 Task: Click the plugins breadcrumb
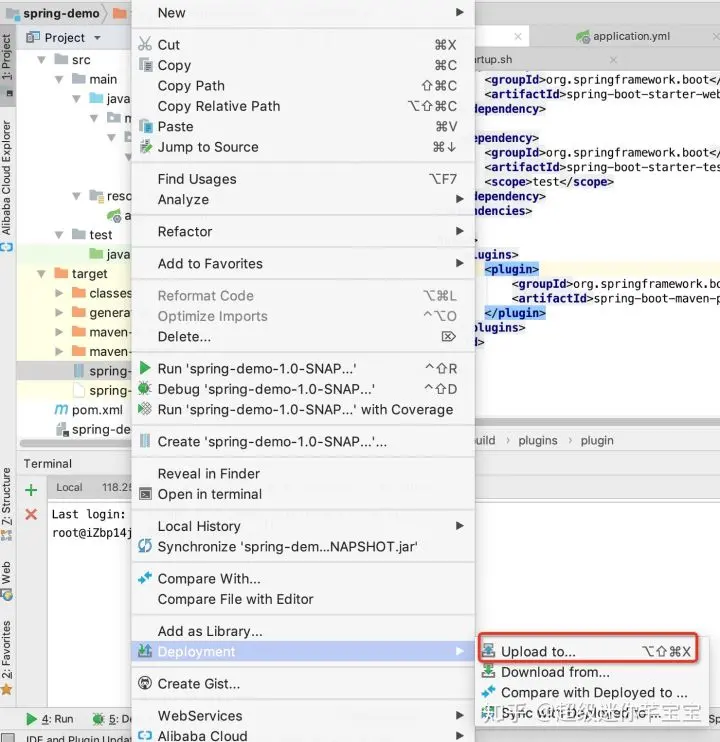click(537, 441)
